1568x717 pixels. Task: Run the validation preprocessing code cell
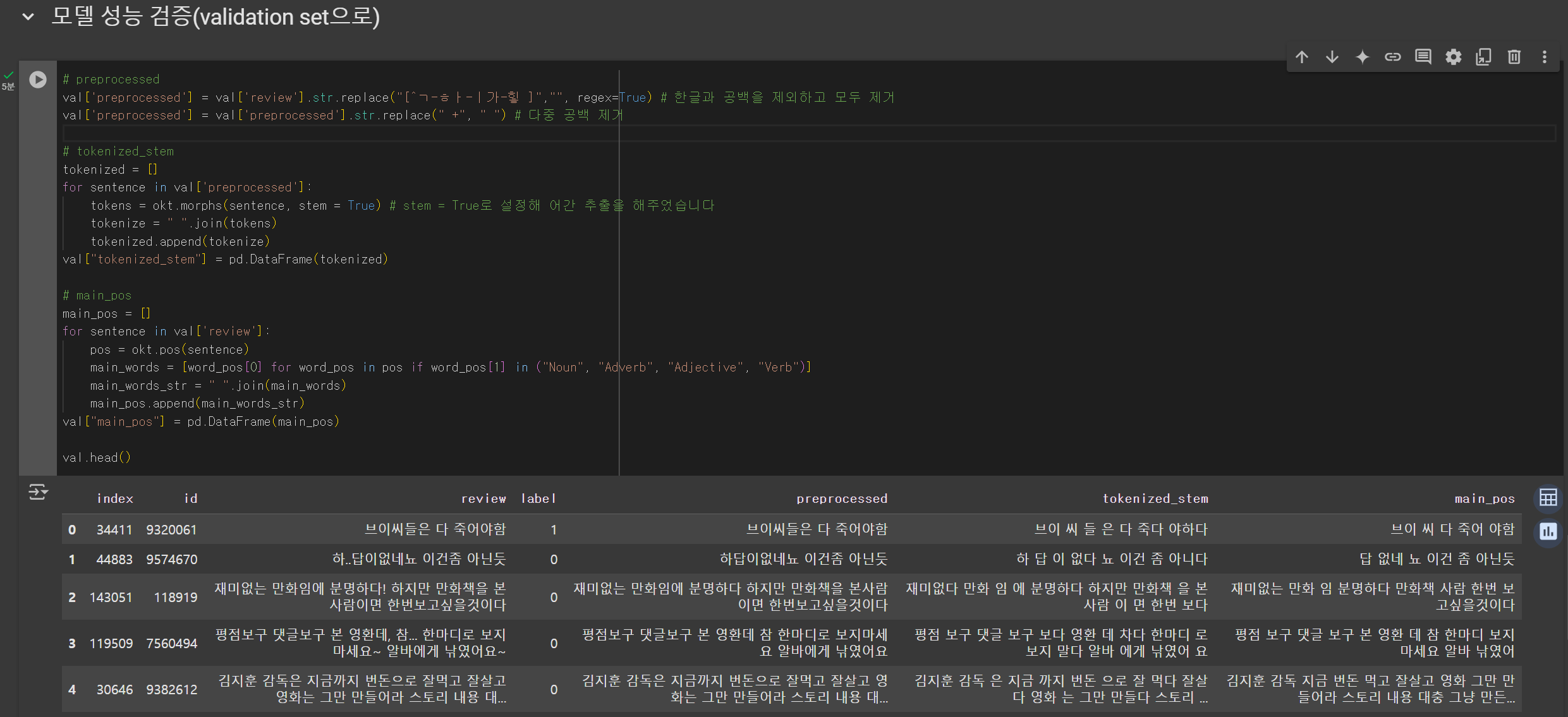tap(38, 80)
